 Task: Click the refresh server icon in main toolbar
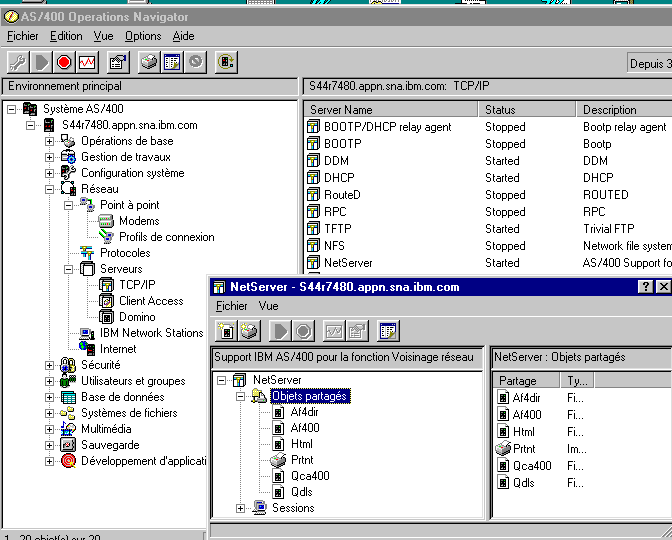click(x=226, y=63)
